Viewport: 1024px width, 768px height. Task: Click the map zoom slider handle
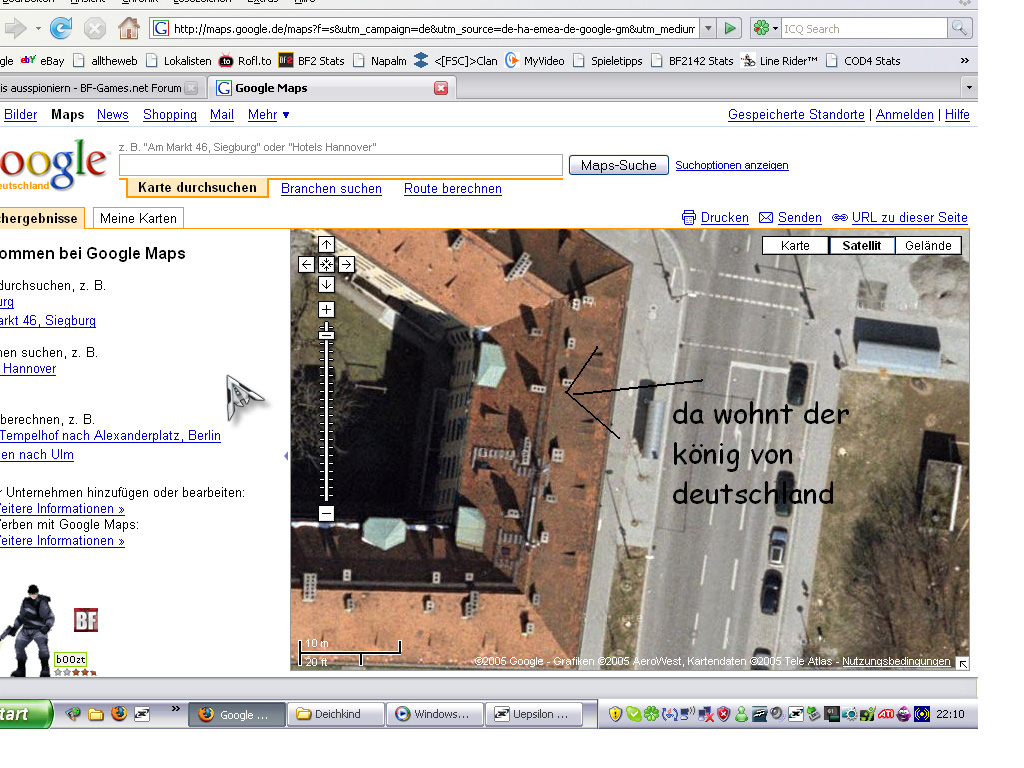point(326,335)
